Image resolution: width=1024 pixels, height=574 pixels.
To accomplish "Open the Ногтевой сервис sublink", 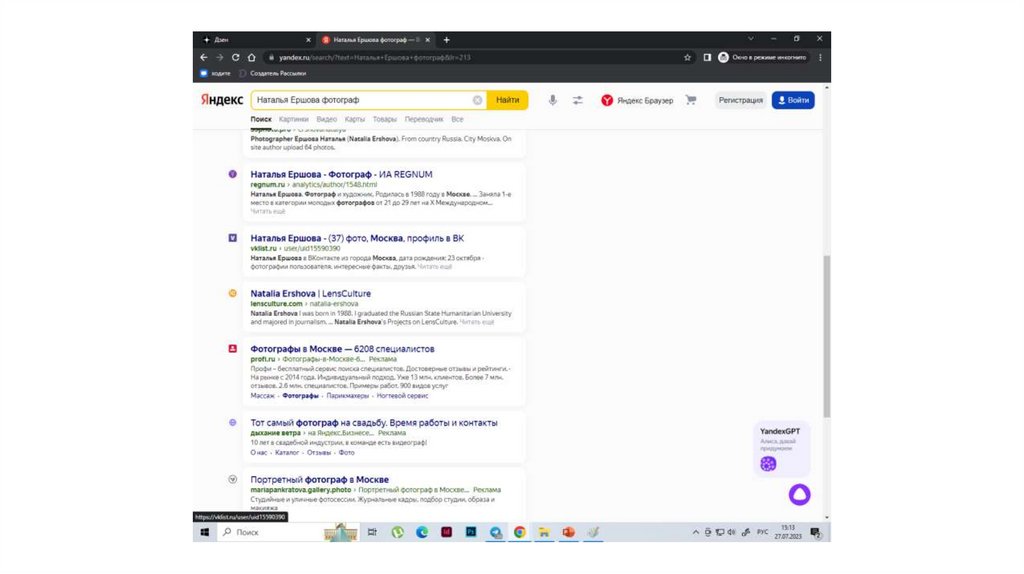I will coord(402,396).
